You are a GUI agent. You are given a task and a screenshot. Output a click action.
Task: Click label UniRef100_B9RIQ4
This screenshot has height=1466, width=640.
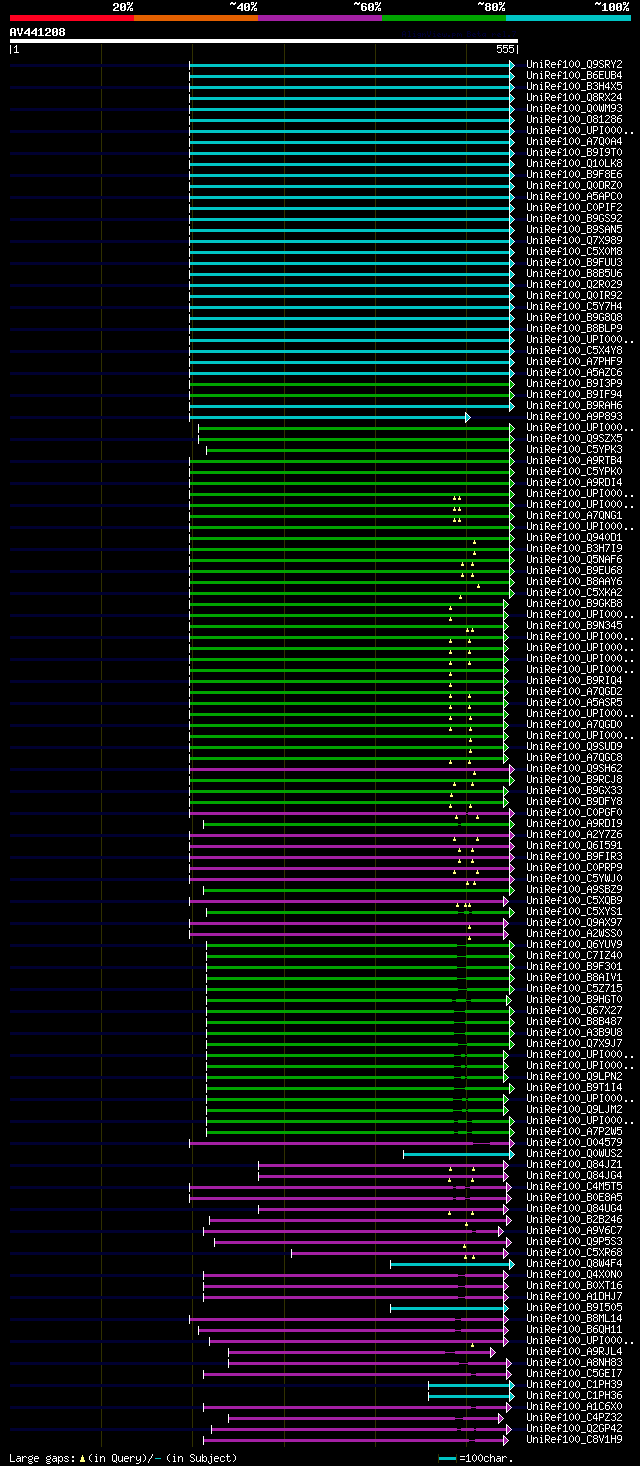pyautogui.click(x=574, y=680)
